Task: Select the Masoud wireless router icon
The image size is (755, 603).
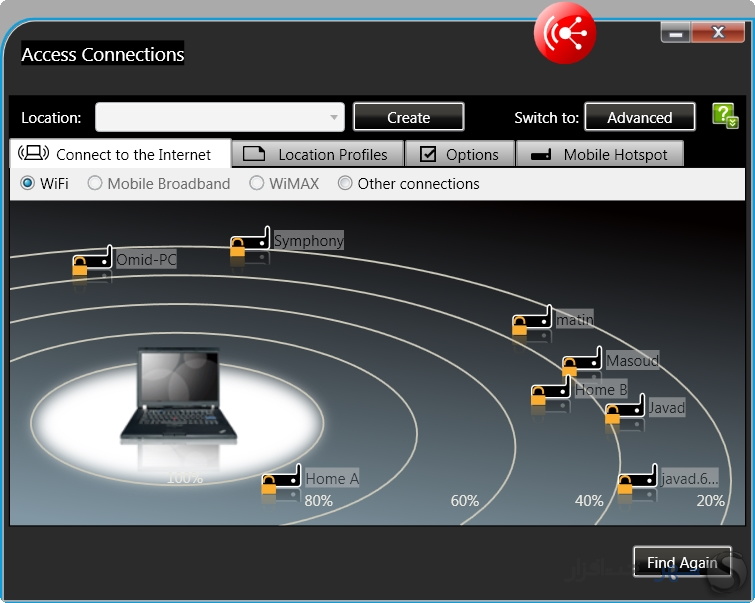Action: pos(582,361)
